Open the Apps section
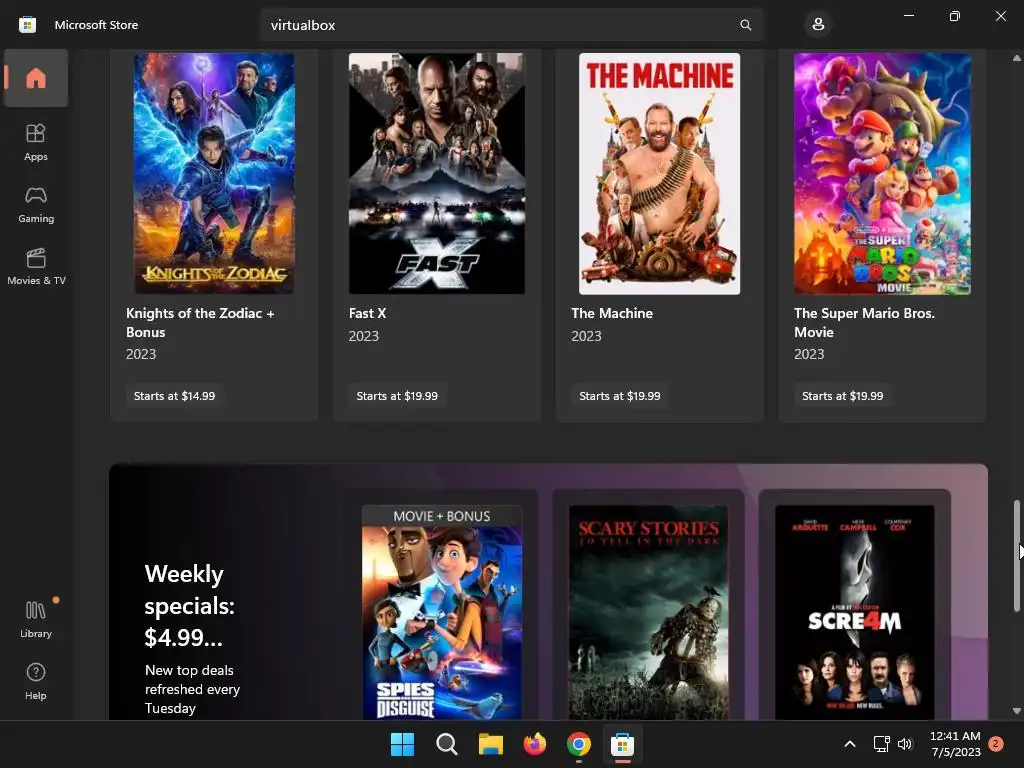This screenshot has width=1024, height=768. tap(36, 142)
